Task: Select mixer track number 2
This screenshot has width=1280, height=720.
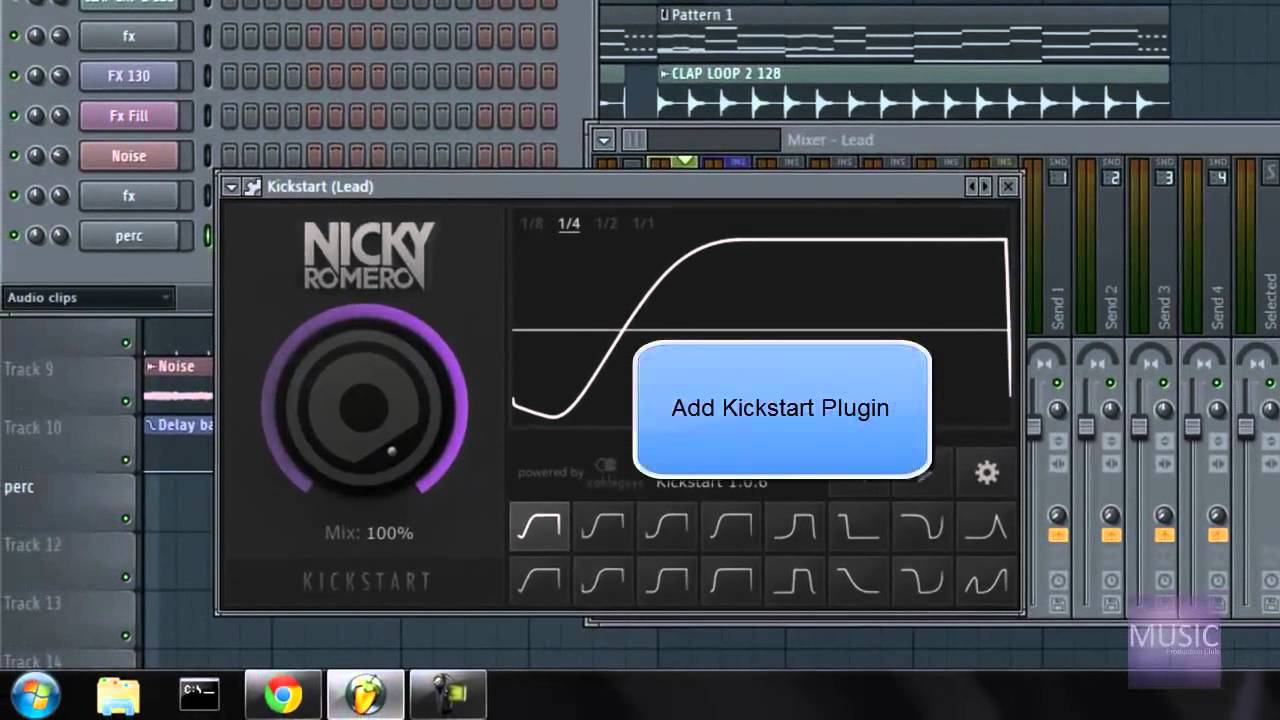Action: pos(1113,178)
